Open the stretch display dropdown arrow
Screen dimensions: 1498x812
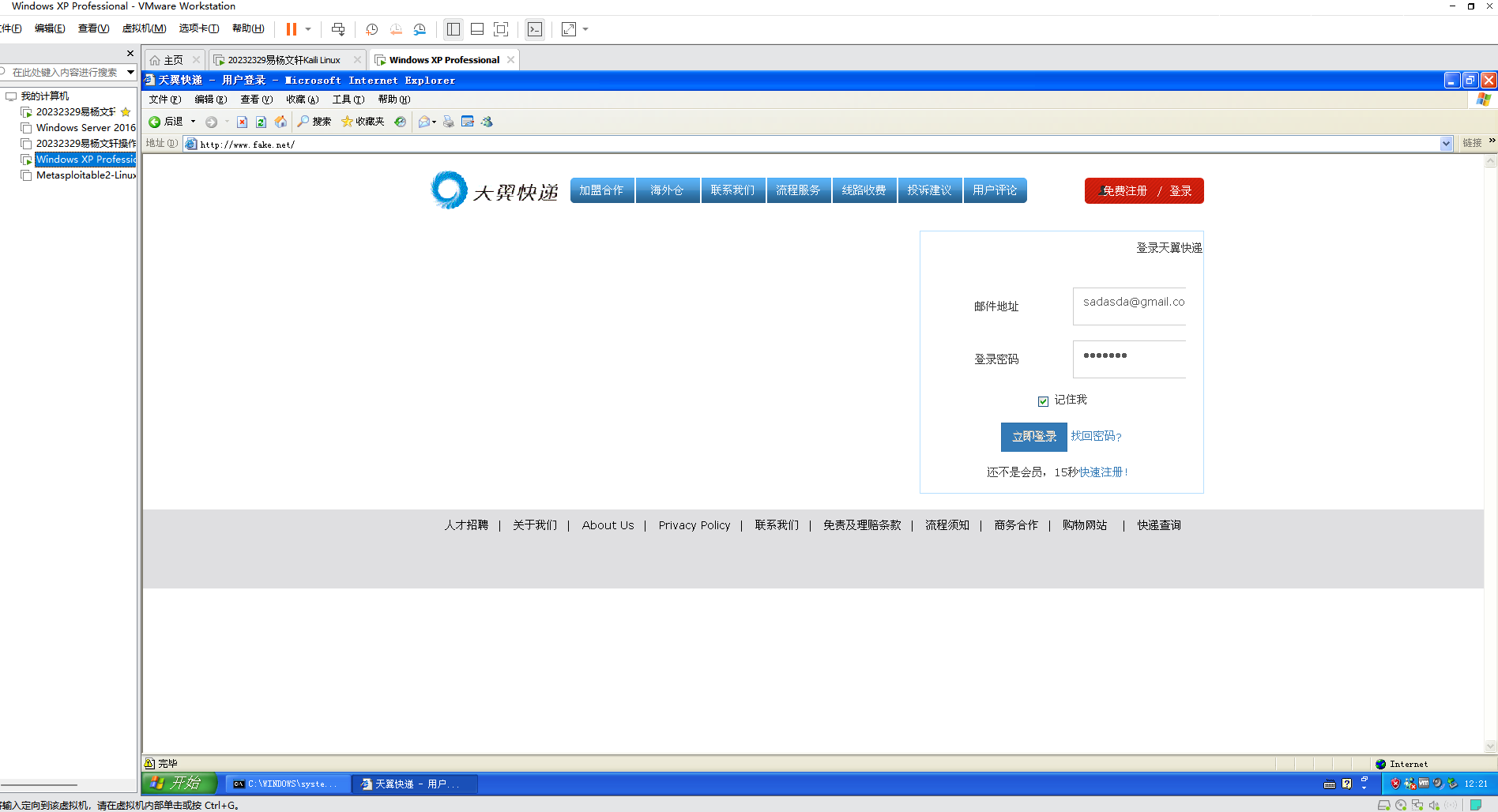585,29
